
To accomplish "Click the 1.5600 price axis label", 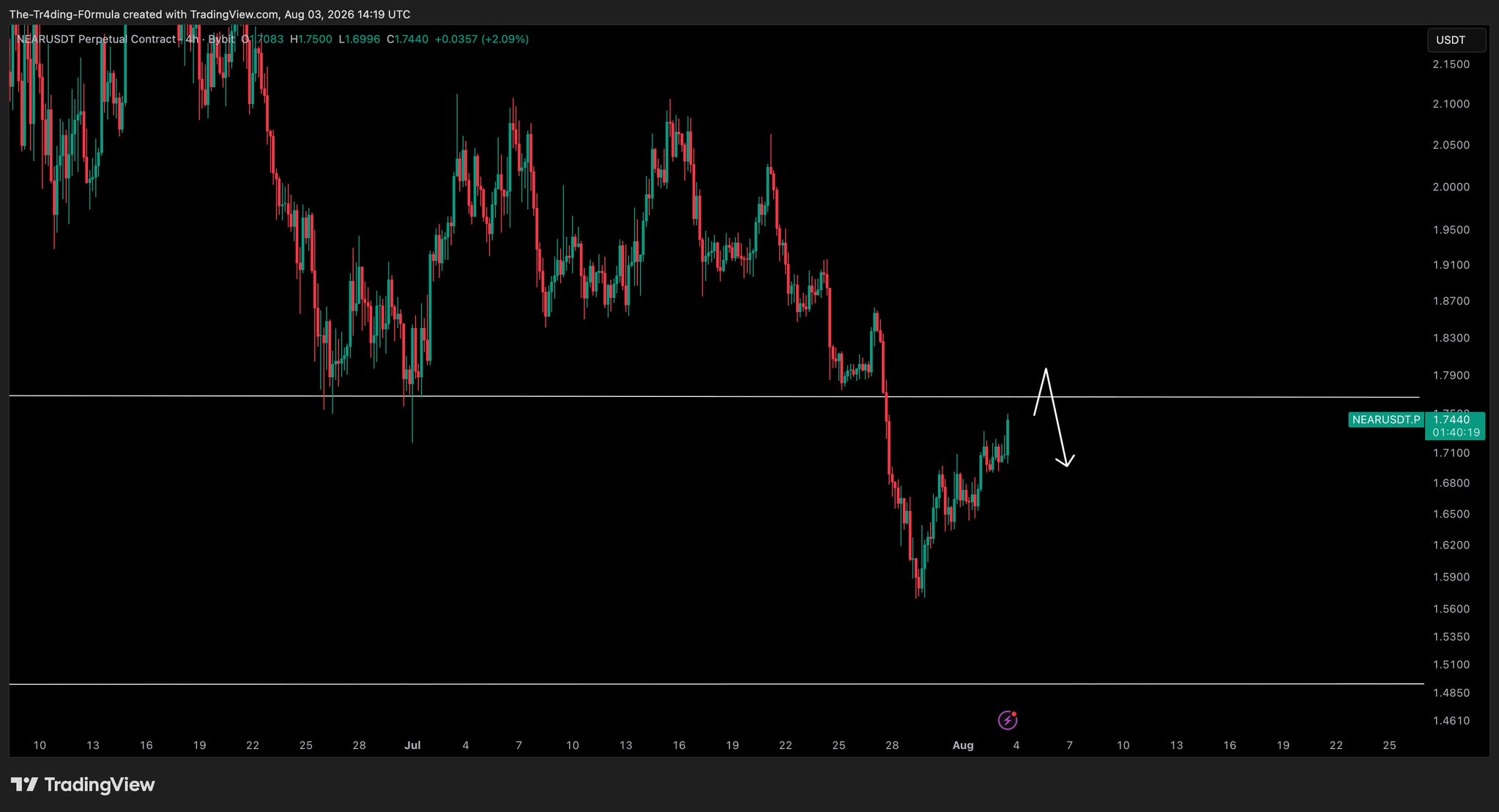I will click(x=1451, y=609).
